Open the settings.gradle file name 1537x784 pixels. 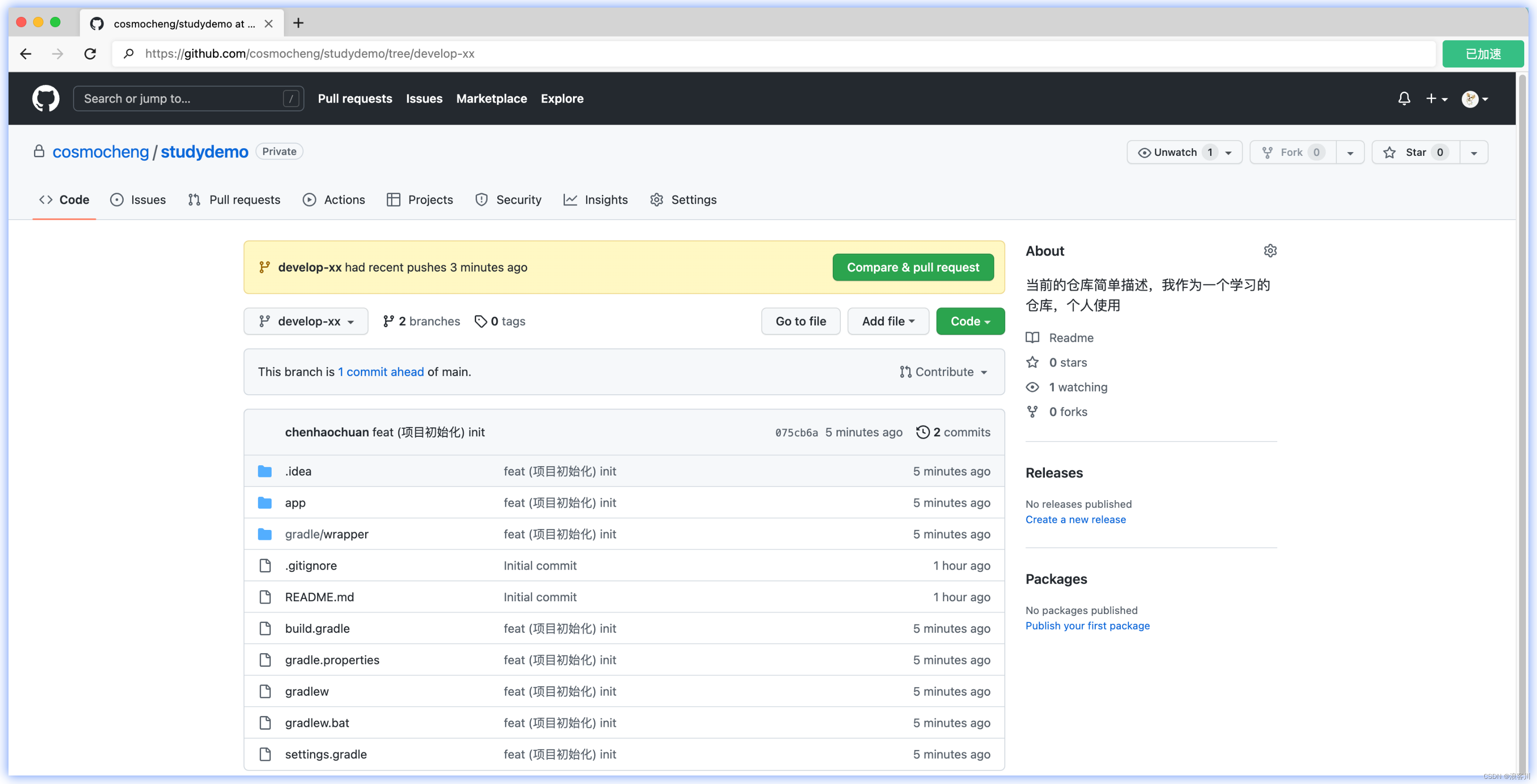[326, 754]
